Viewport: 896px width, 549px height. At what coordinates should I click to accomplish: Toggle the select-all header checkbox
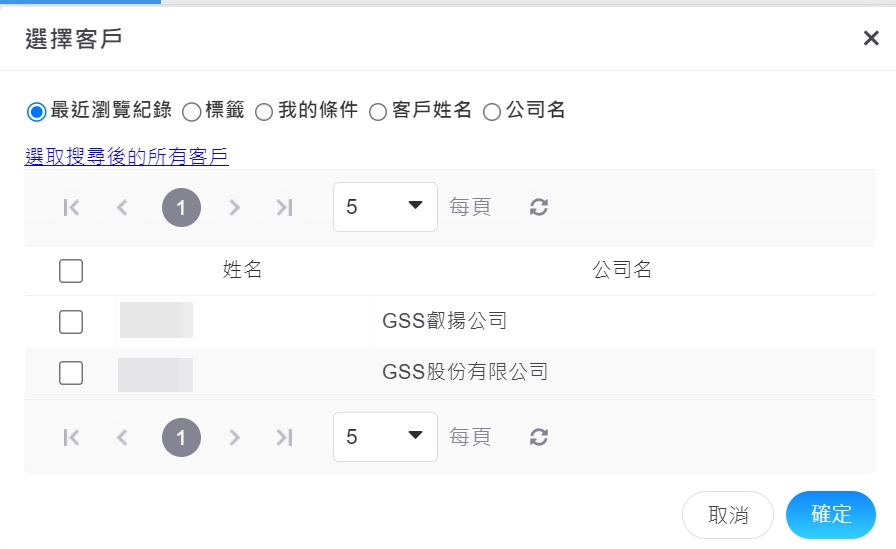point(71,271)
